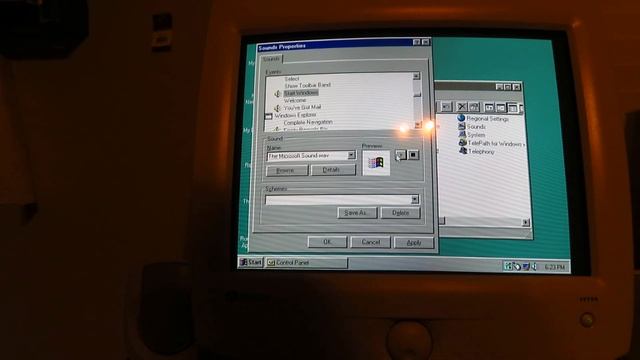Image resolution: width=640 pixels, height=360 pixels.
Task: Click the Events list scrollbar thumb
Action: tap(416, 94)
